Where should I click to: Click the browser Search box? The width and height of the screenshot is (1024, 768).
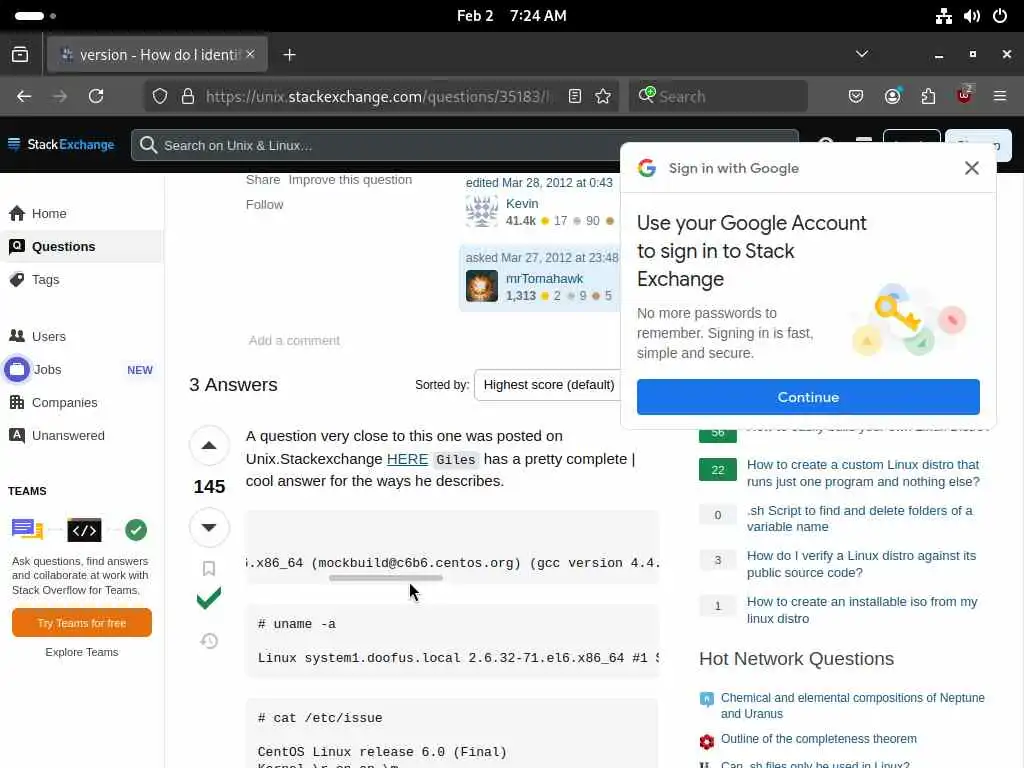point(718,96)
